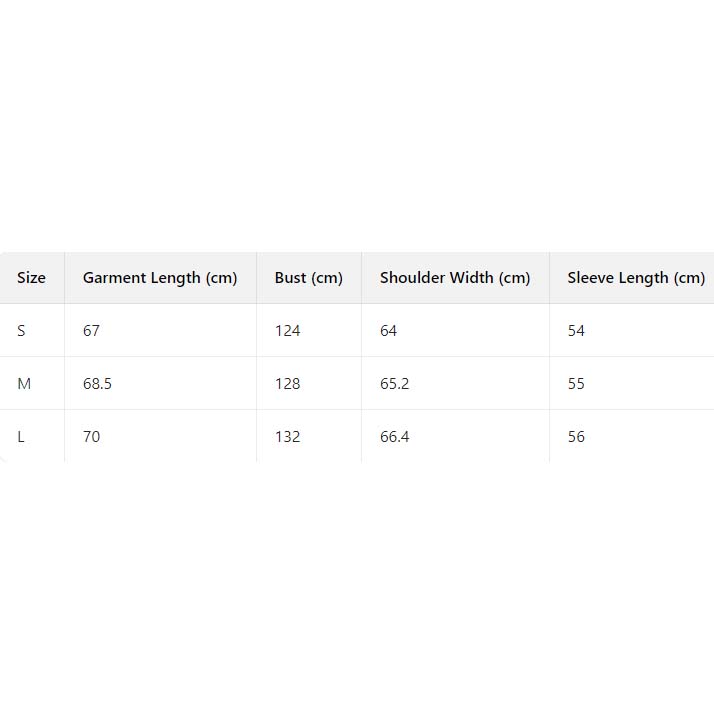714x714 pixels.
Task: Select the size L row label
Action: 21,437
